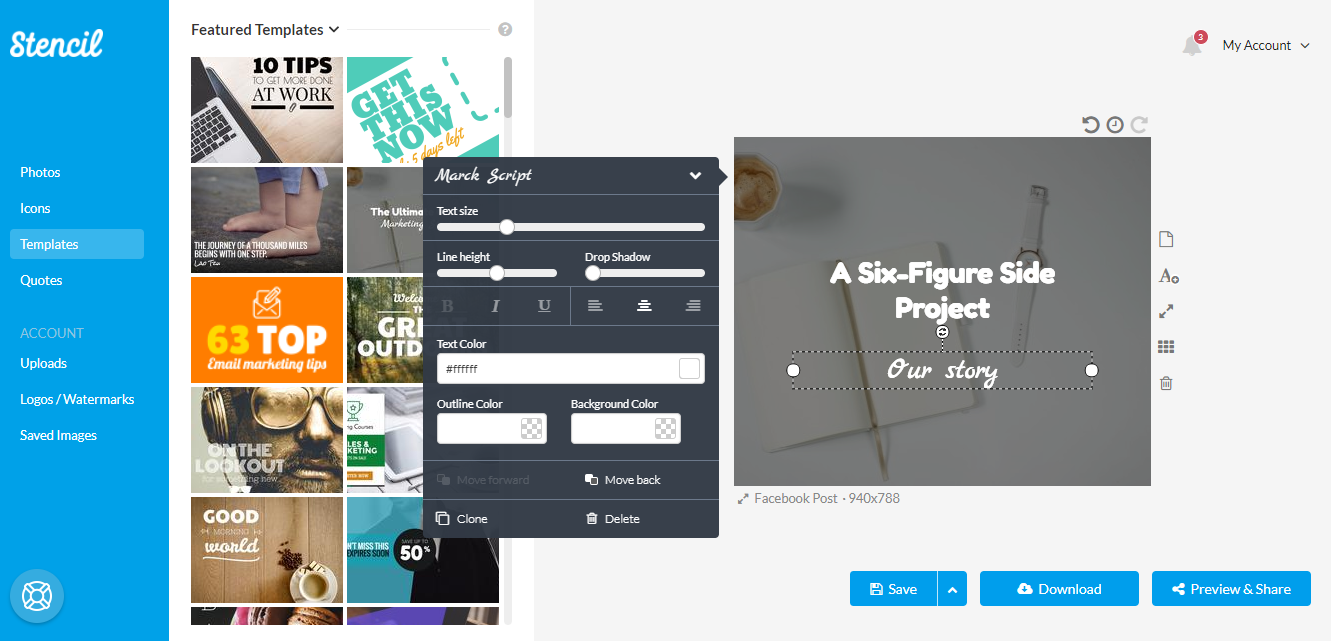Select the 63 TOP email tips template
This screenshot has width=1331, height=641.
tap(267, 330)
